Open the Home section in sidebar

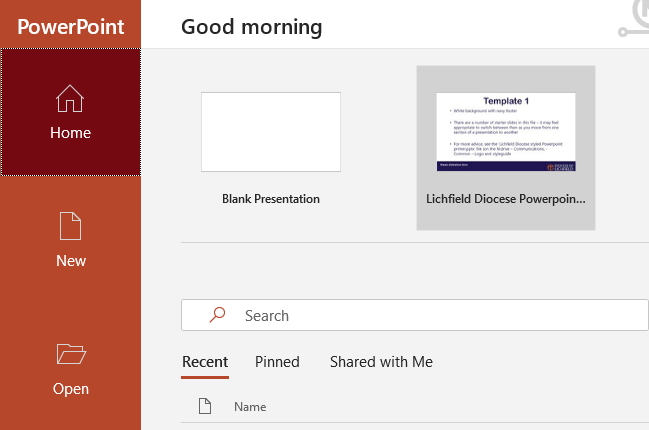click(70, 112)
